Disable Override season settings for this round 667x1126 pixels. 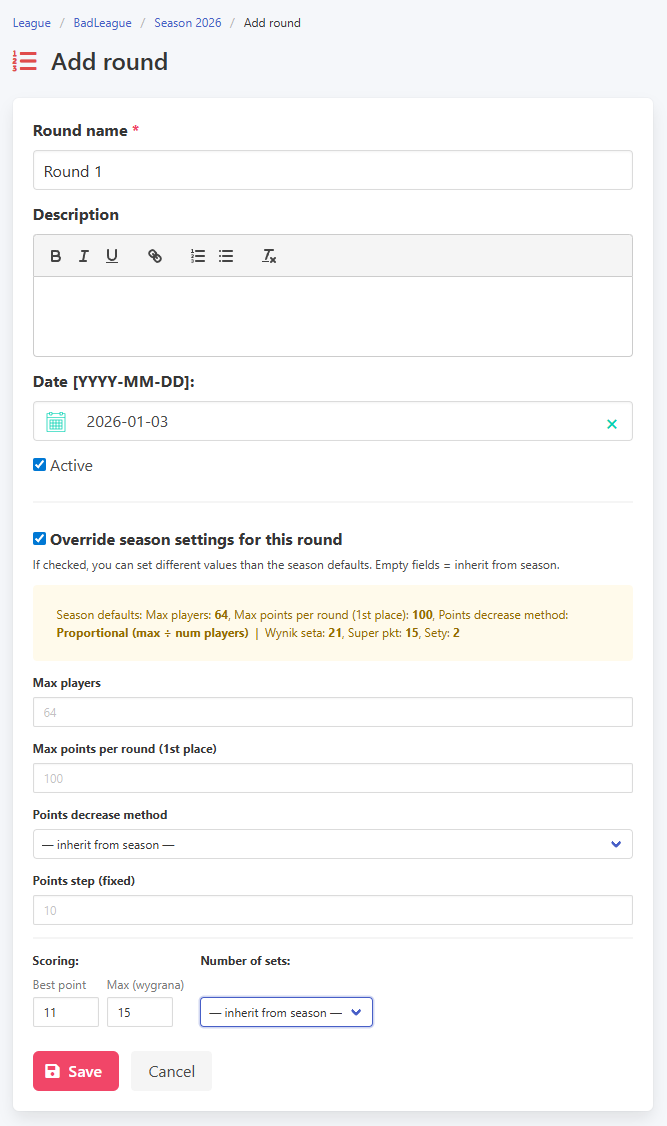(39, 539)
